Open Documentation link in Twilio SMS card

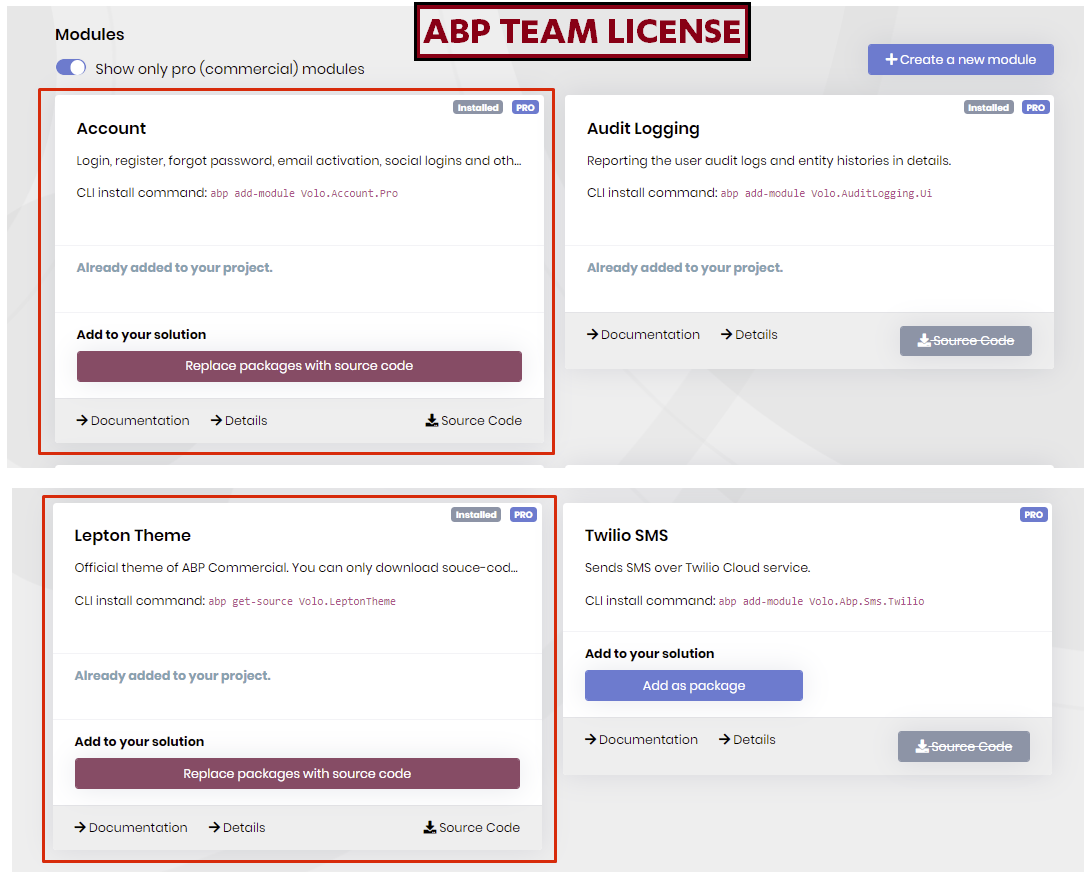(641, 740)
